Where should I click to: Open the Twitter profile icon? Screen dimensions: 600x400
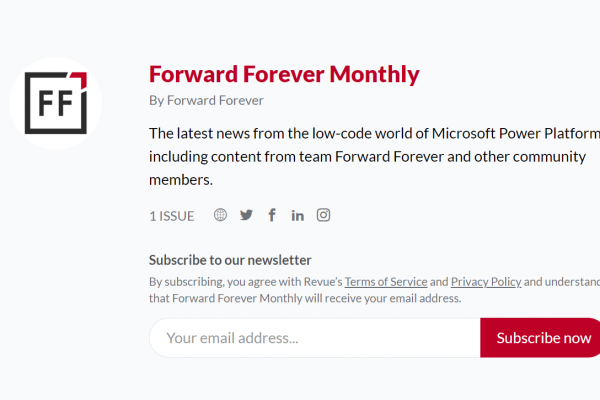click(x=246, y=215)
